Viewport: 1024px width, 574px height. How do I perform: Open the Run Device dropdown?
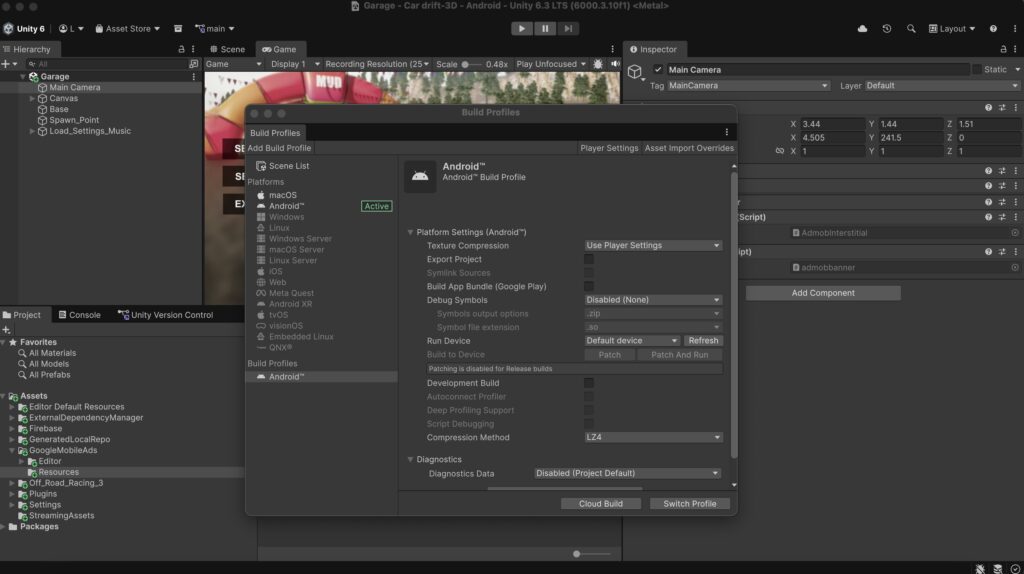(x=632, y=341)
